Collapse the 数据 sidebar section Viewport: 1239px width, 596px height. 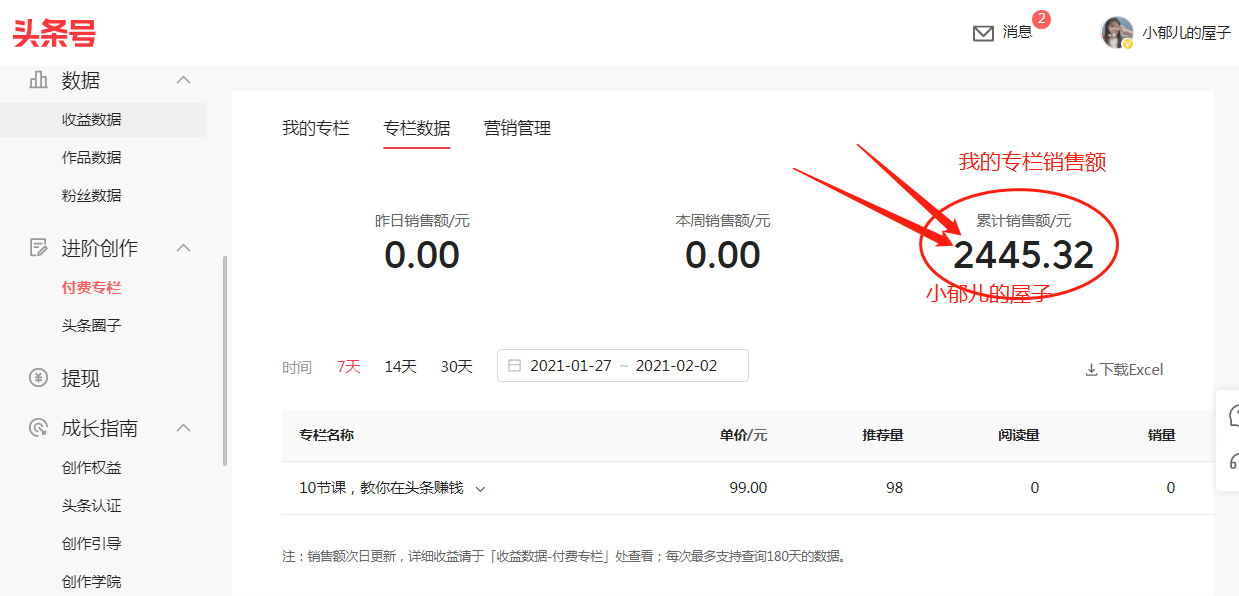click(183, 80)
